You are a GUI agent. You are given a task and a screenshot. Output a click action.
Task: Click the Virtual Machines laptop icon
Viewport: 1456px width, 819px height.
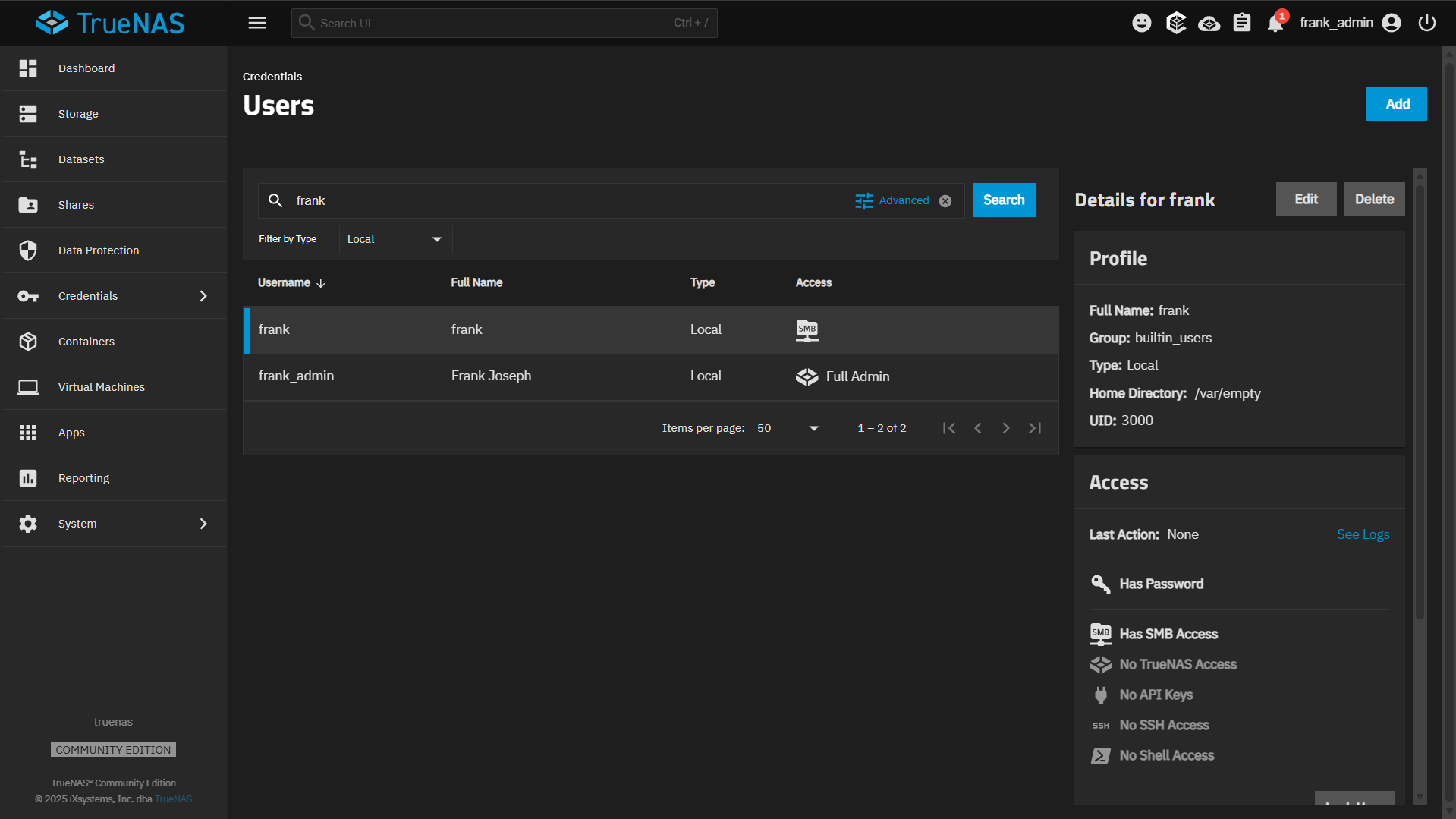(28, 387)
